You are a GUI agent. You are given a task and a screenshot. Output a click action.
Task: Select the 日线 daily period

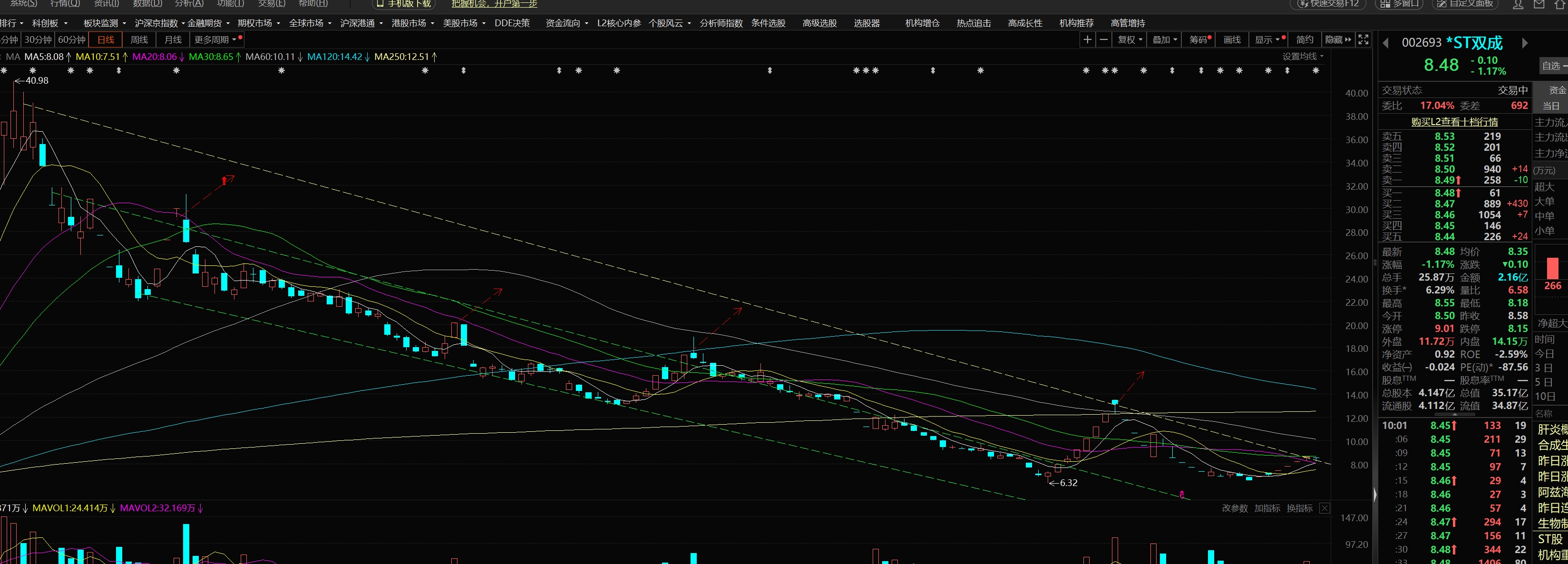[x=105, y=39]
